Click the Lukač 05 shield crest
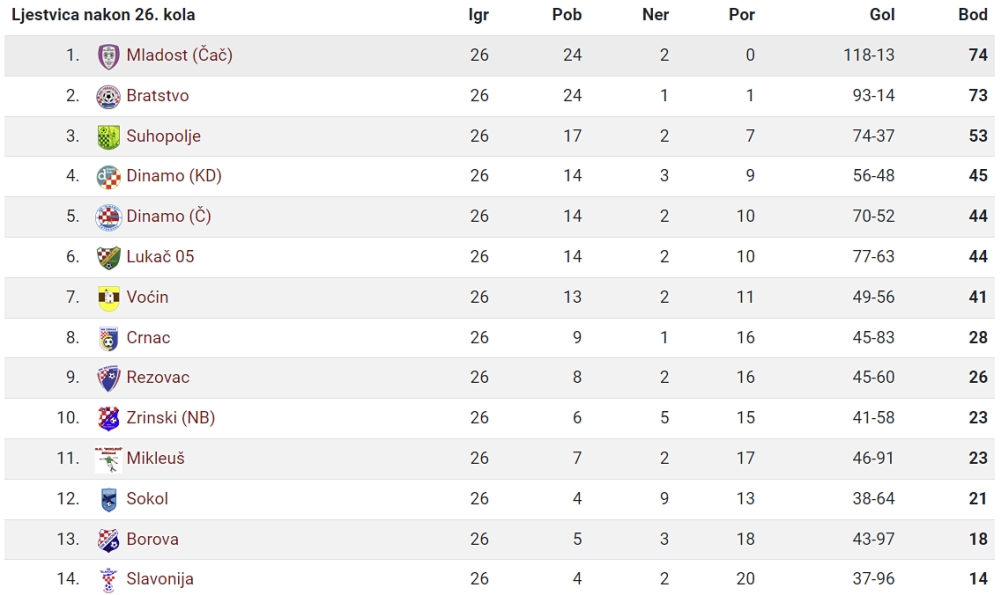This screenshot has height=595, width=1001. pyautogui.click(x=109, y=257)
